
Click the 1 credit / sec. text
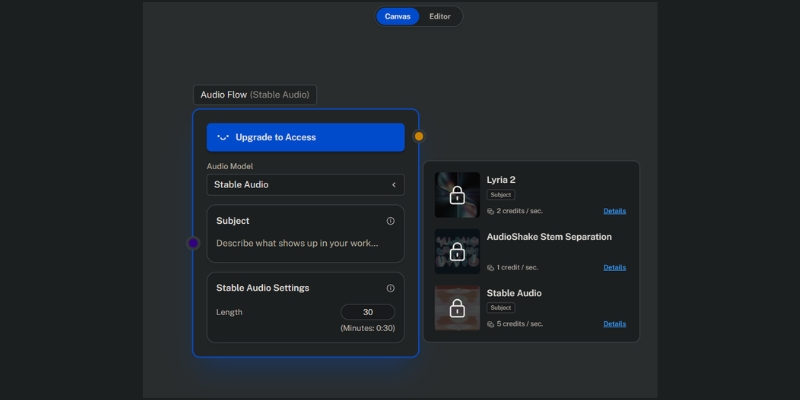[x=517, y=267]
